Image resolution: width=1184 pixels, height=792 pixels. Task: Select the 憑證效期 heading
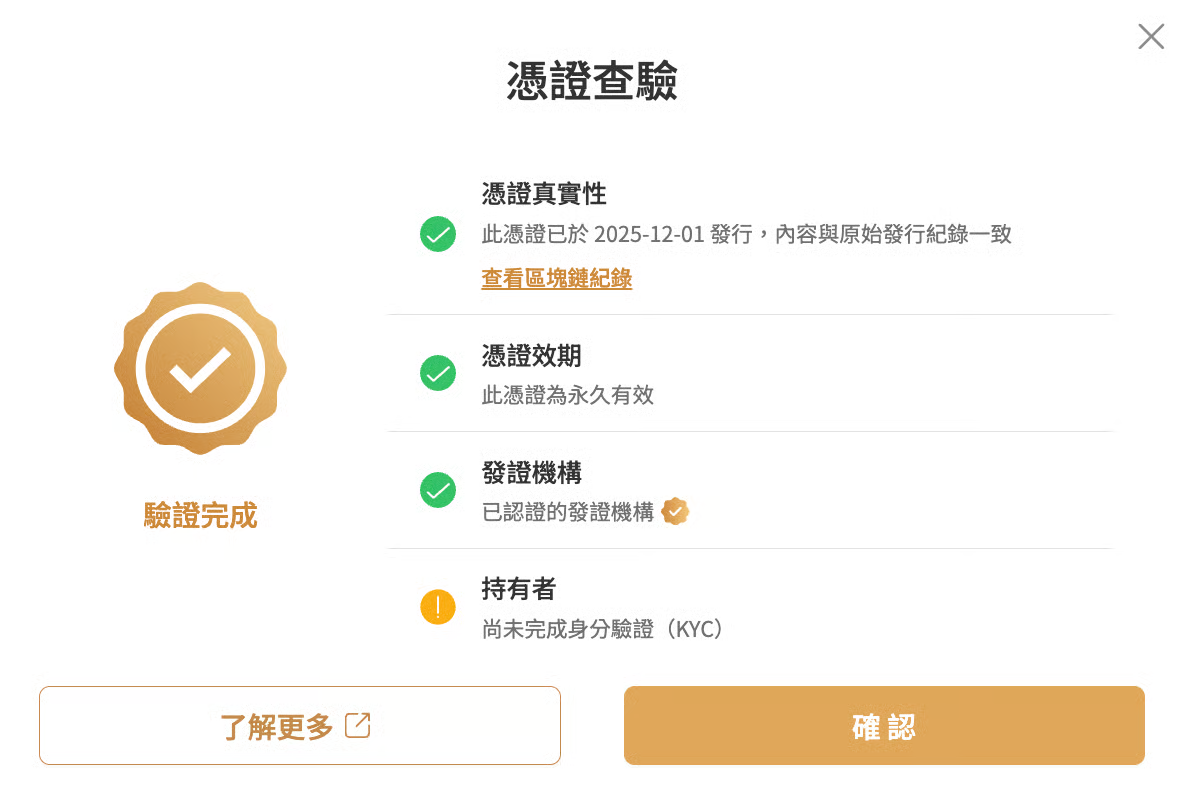[531, 356]
